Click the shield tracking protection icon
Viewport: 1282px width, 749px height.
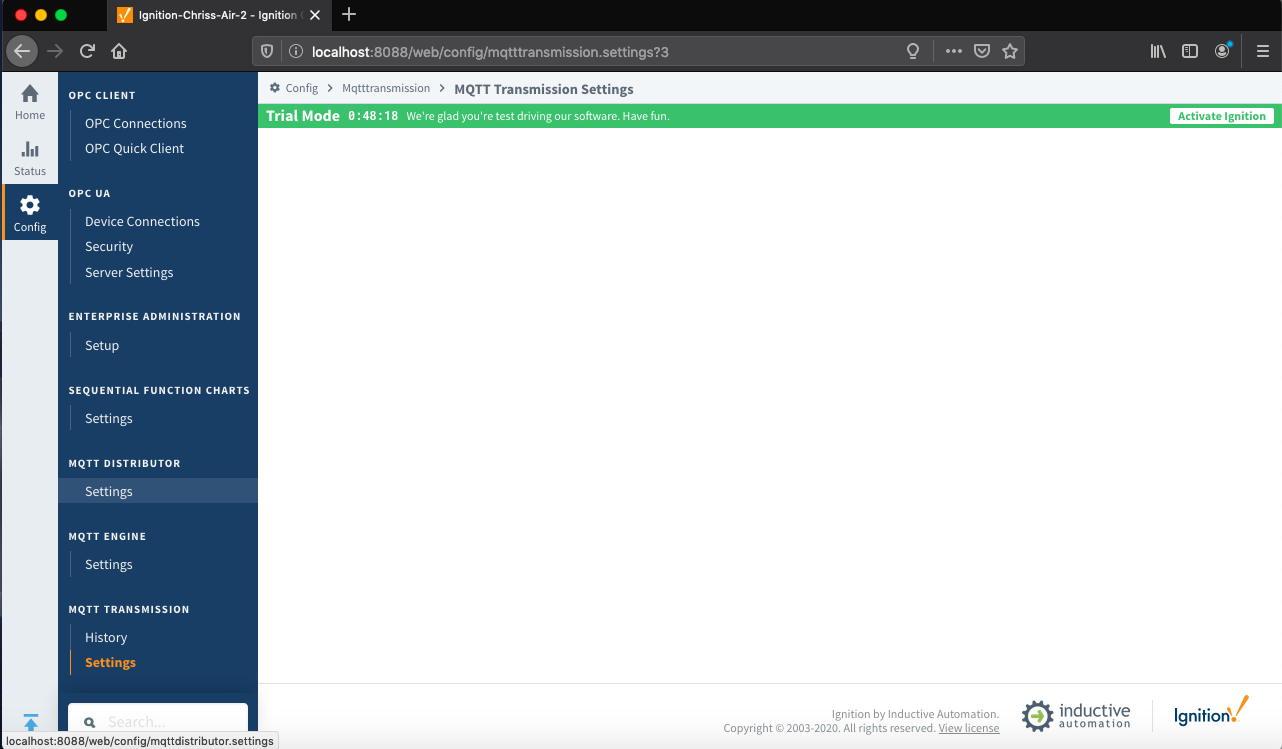pos(267,51)
